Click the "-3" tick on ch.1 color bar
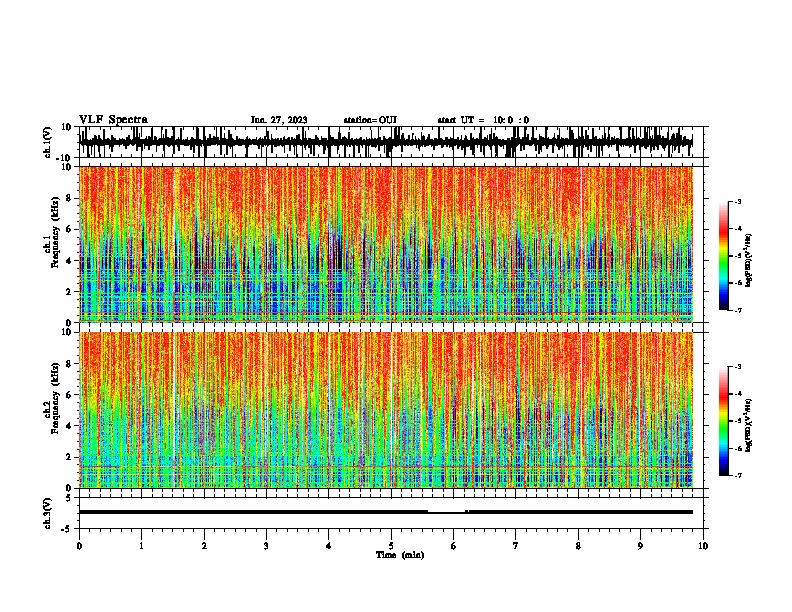The image size is (792, 612). (738, 202)
